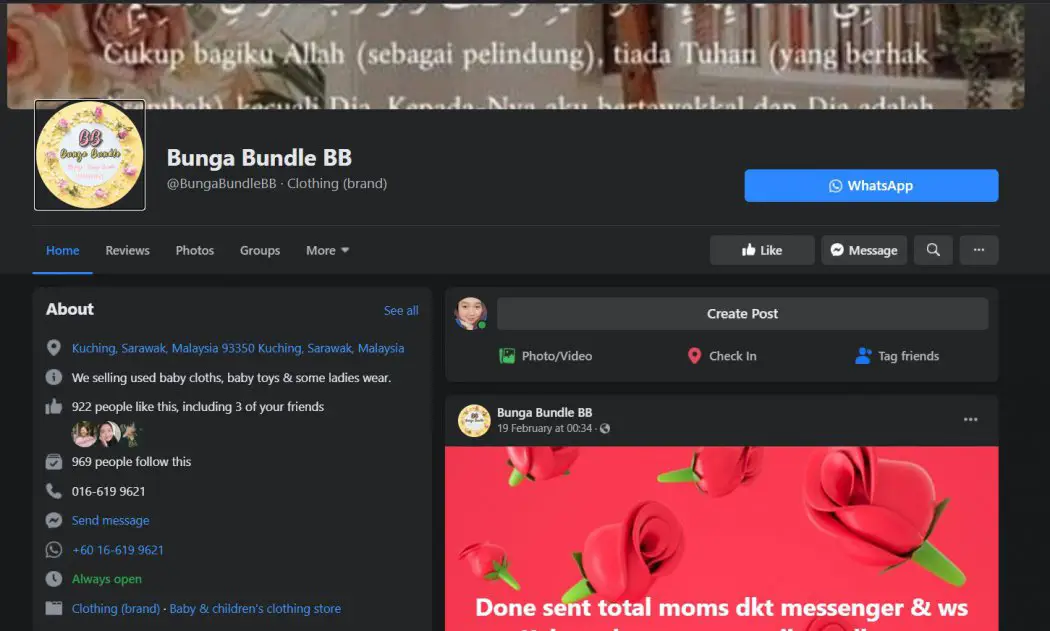Viewport: 1050px width, 631px height.
Task: Click the Always open hours text
Action: 106,579
